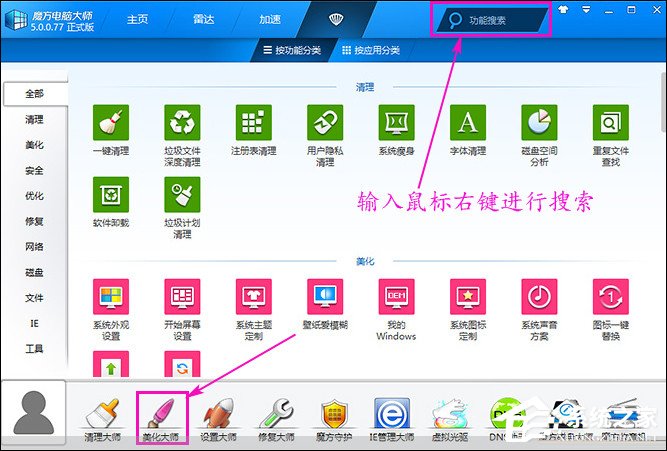Switch to the 雷达 tab
This screenshot has height=451, width=667.
tap(203, 20)
